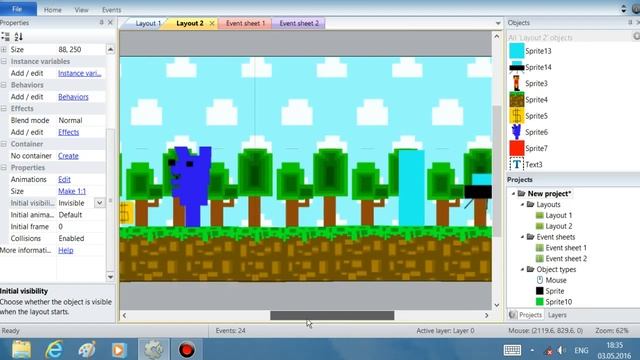Open the File menu

pos(17,9)
